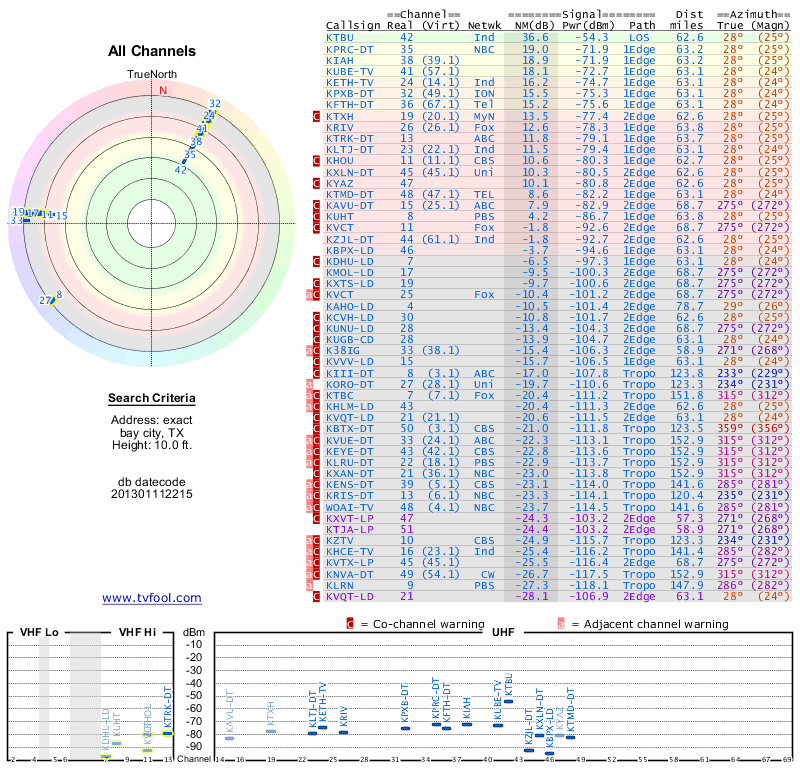Click the co-channel warning icon beside KUNU-LD
This screenshot has height=768, width=800.
pos(316,329)
